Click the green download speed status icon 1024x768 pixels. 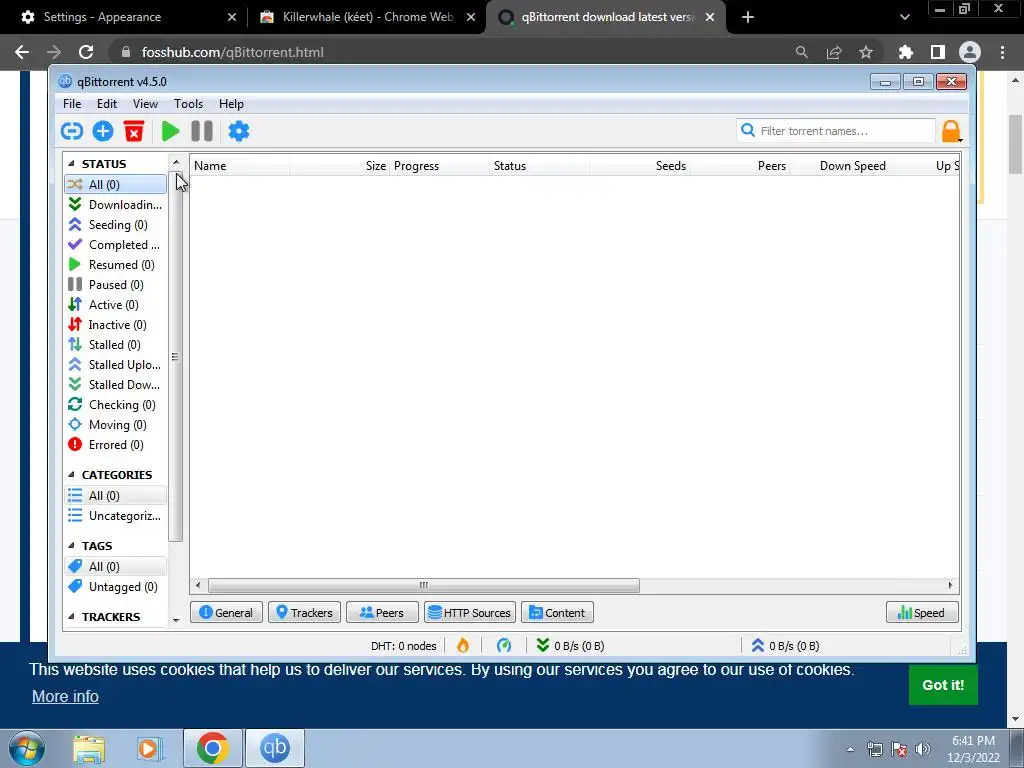point(542,645)
